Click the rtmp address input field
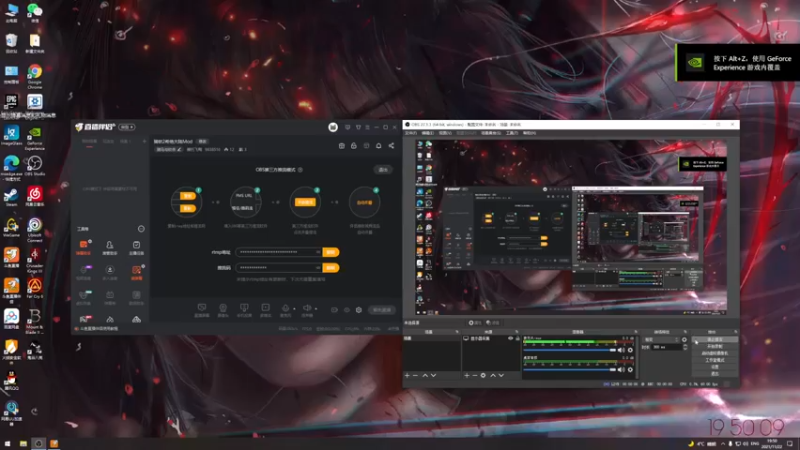The width and height of the screenshot is (800, 450). click(x=279, y=252)
